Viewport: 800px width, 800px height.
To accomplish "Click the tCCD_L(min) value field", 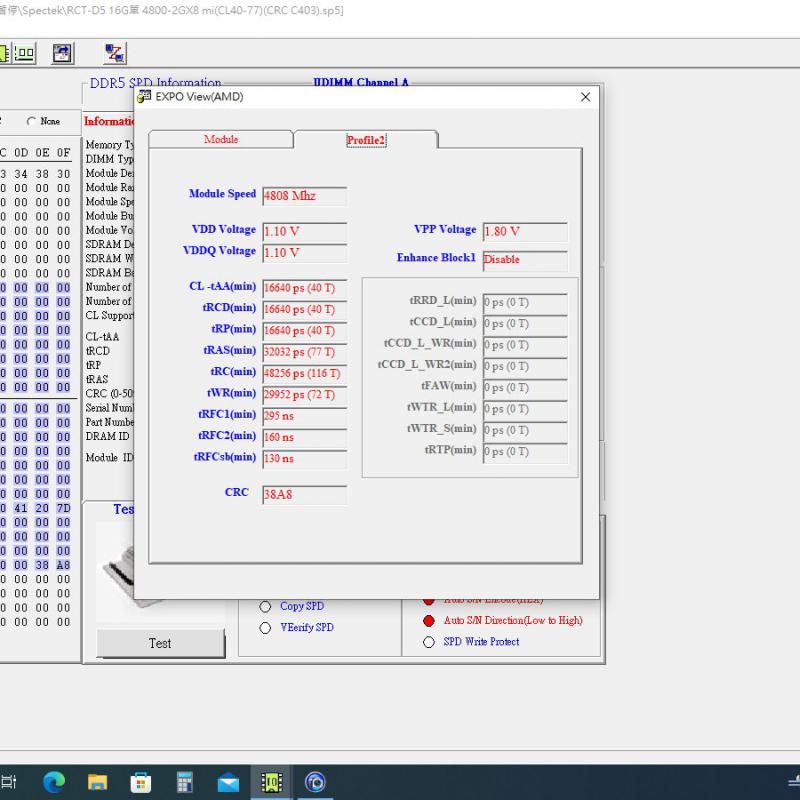I will coord(525,324).
